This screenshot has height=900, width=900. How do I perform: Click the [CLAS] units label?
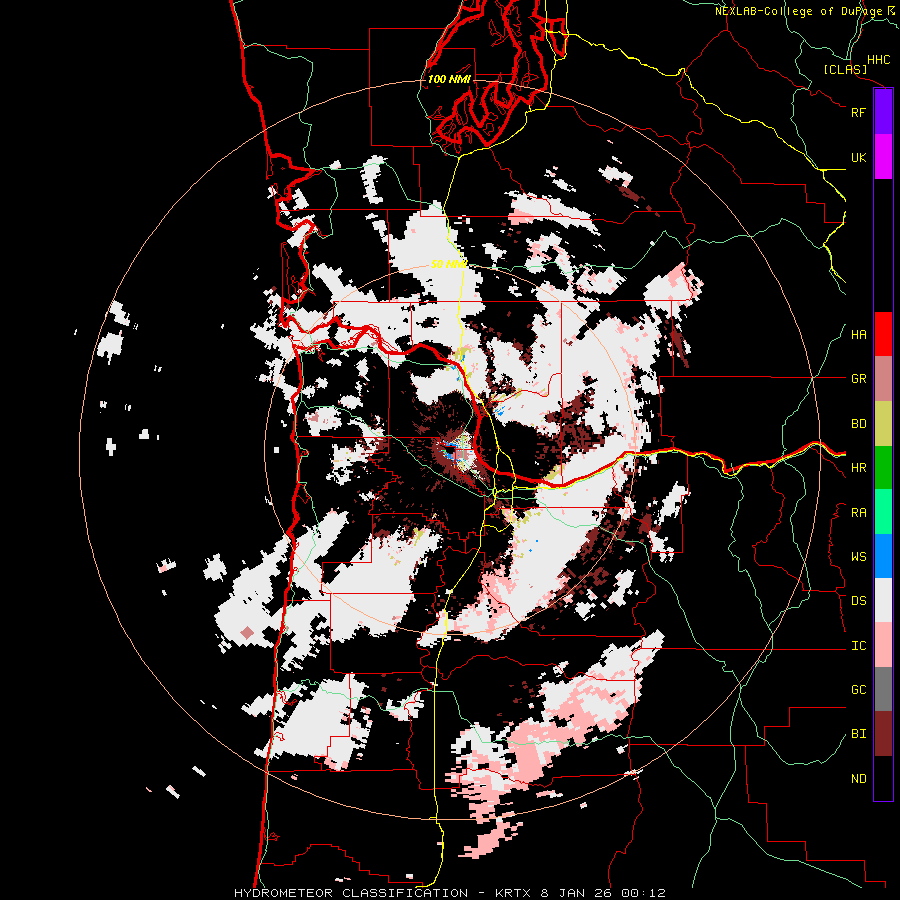(x=845, y=69)
